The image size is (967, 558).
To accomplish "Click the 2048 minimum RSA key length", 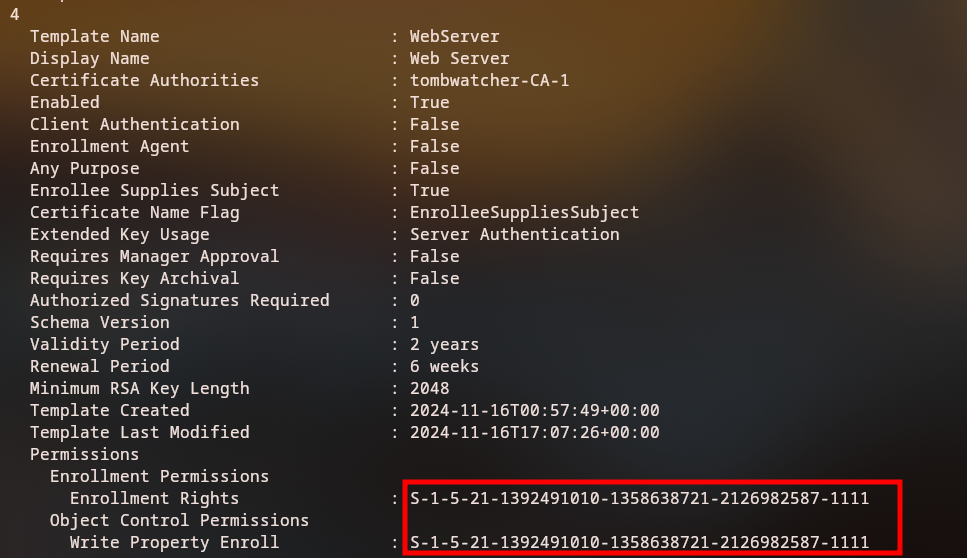I will [429, 388].
